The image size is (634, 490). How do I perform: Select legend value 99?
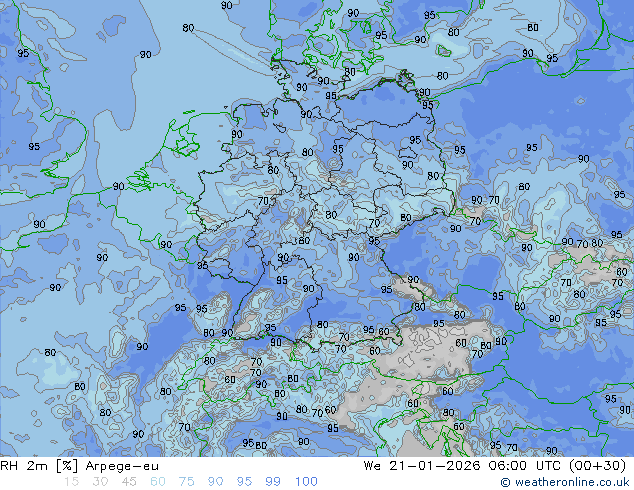tap(273, 482)
